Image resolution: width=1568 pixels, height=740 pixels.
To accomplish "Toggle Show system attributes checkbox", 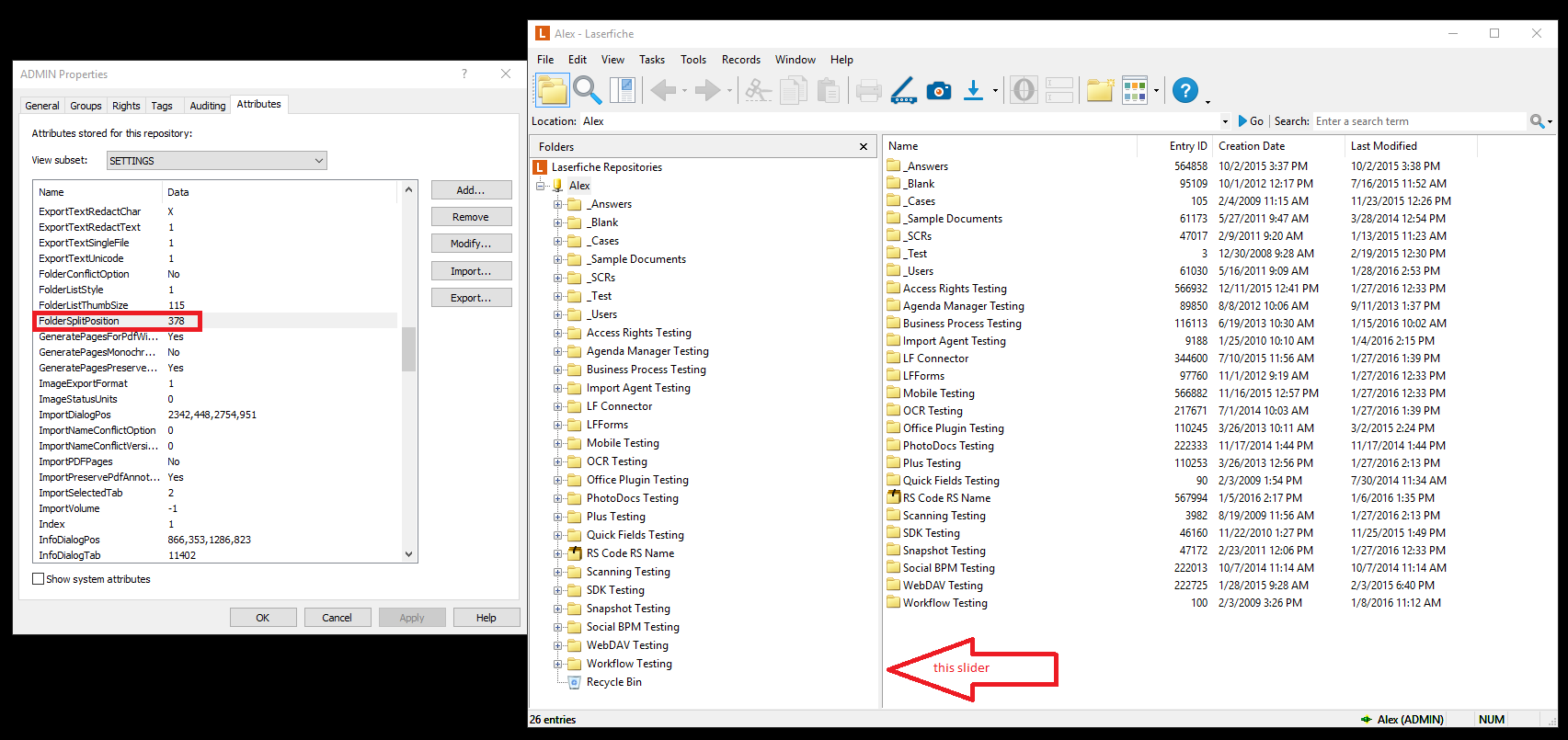I will click(39, 579).
